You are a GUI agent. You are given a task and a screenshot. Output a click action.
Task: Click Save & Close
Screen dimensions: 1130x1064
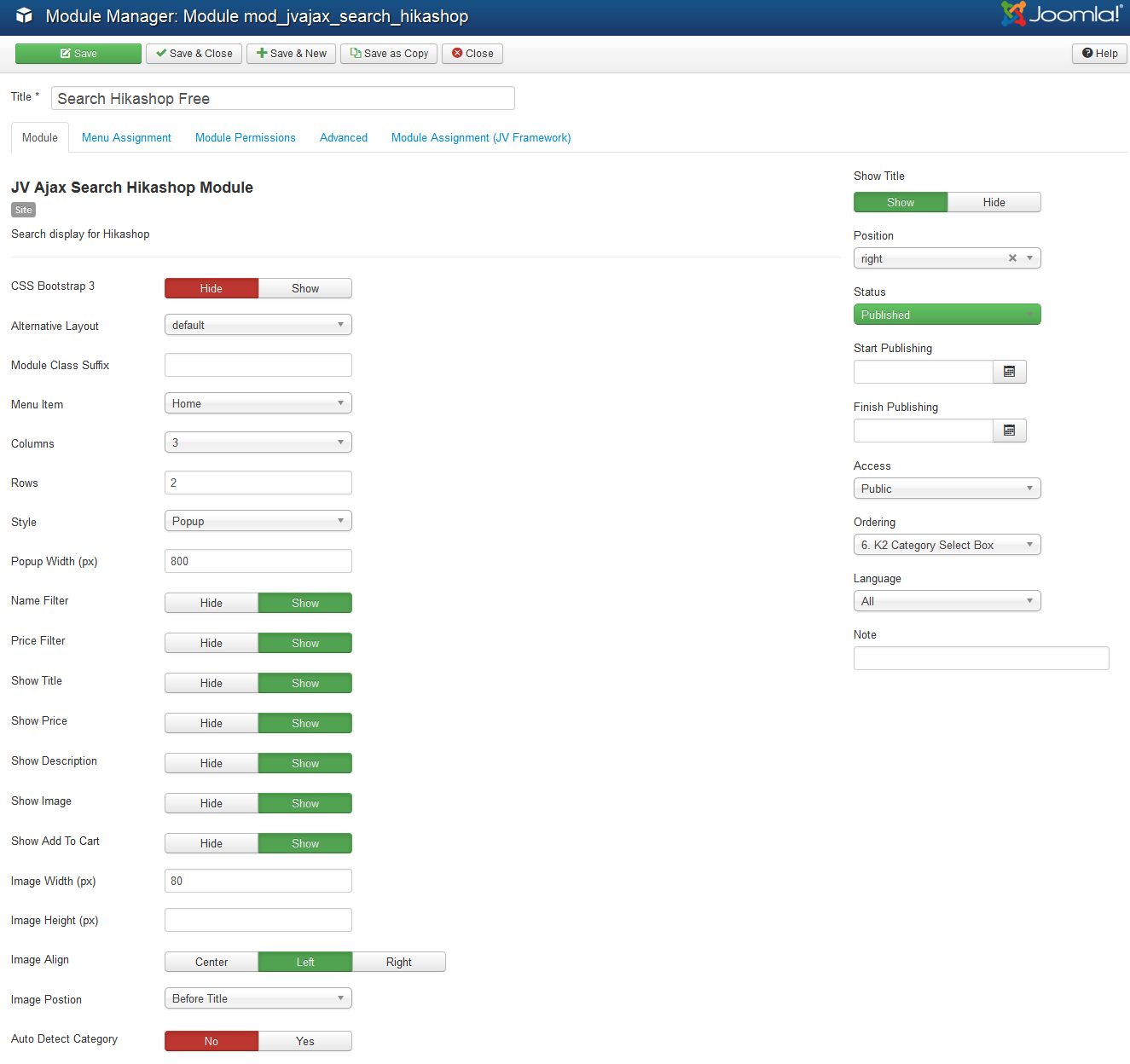point(194,54)
